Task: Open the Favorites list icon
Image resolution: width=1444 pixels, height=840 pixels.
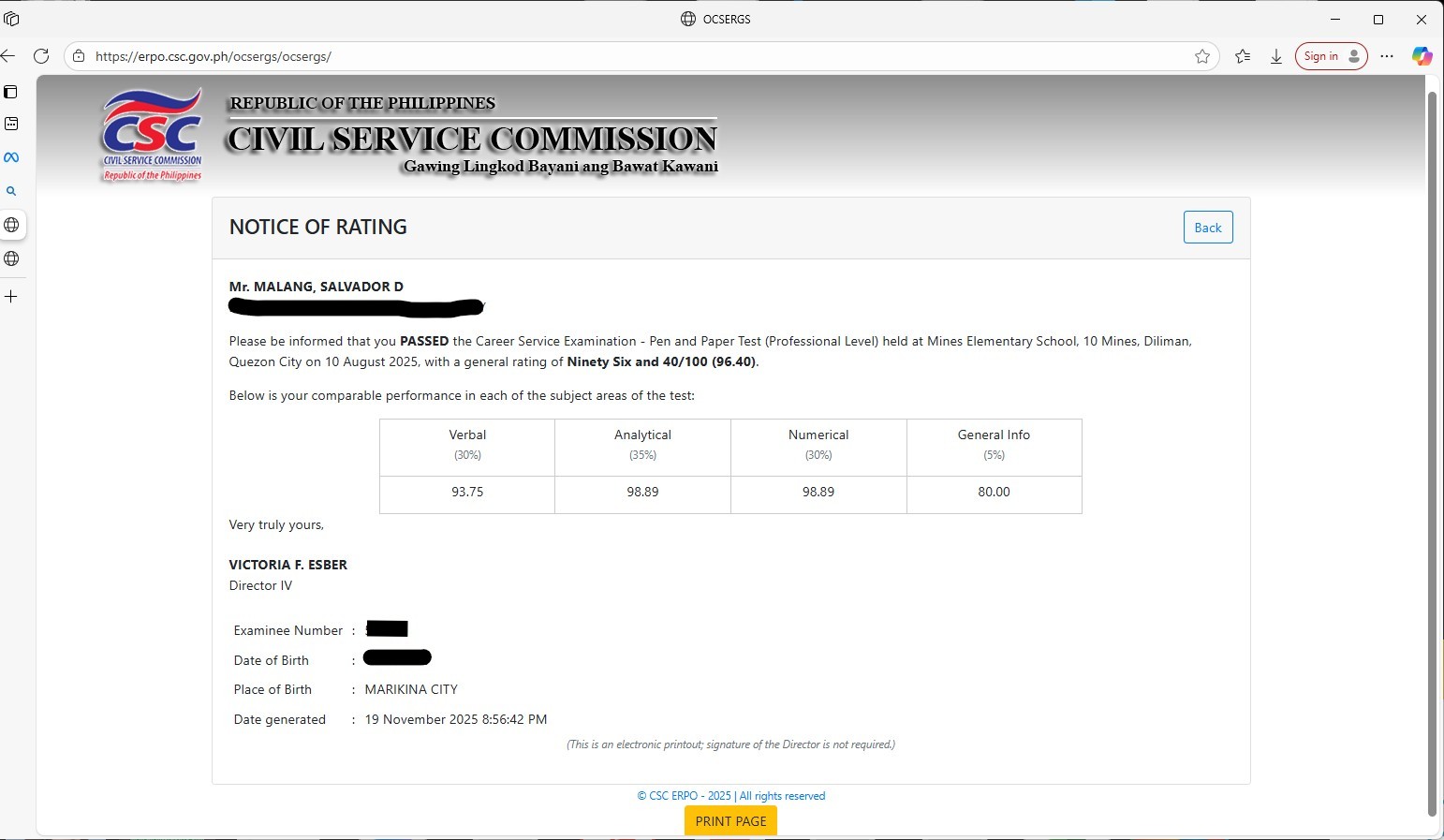Action: click(1243, 56)
